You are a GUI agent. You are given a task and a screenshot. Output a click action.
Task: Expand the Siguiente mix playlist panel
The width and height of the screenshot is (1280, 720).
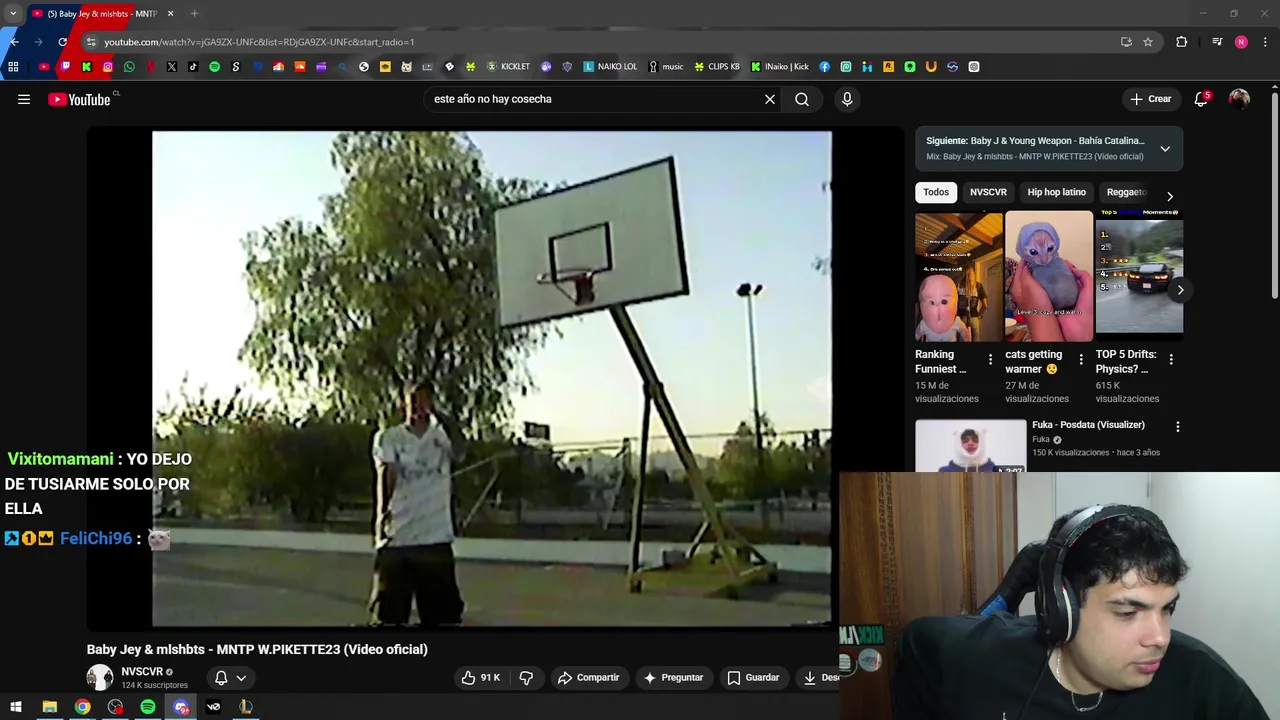tap(1165, 149)
